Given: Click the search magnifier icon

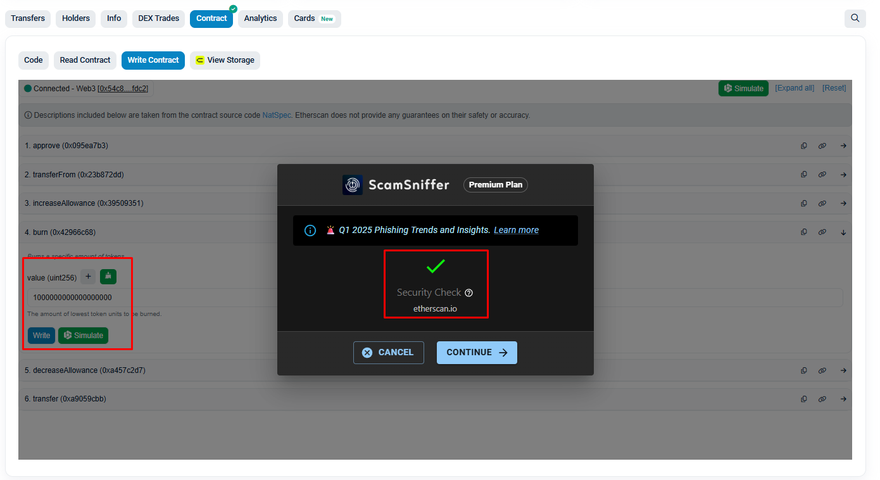Looking at the screenshot, I should 854,18.
